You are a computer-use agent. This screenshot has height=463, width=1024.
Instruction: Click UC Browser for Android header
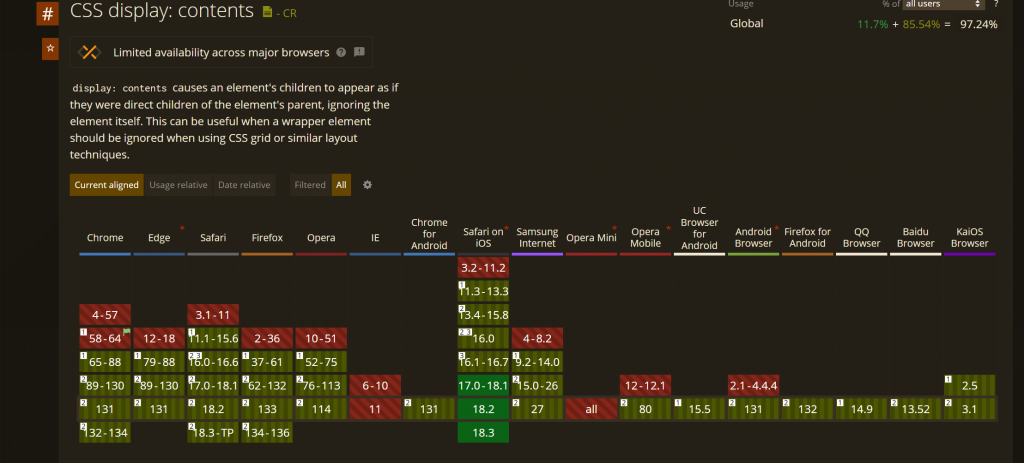pos(699,228)
